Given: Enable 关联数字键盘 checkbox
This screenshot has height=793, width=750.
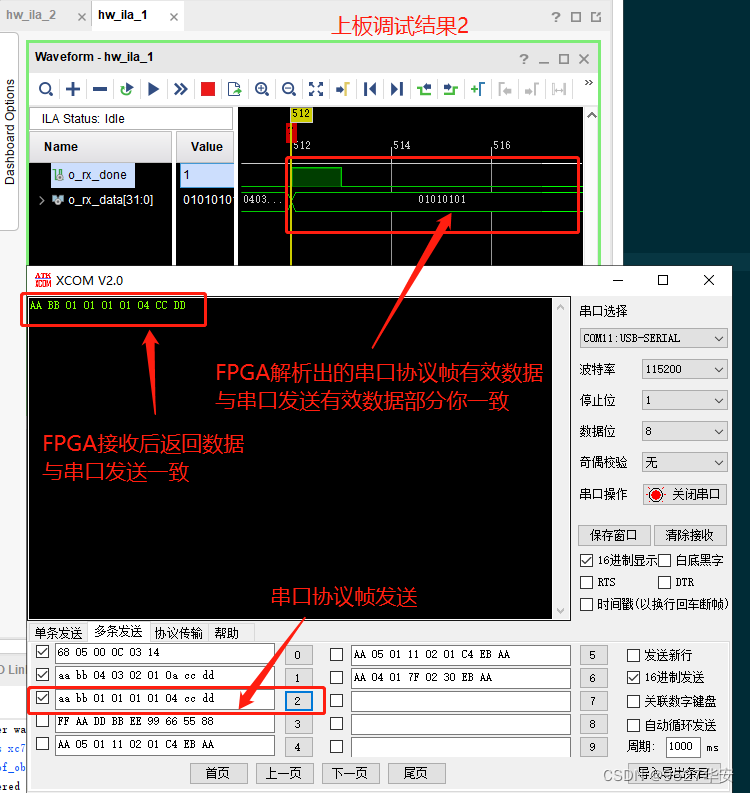Looking at the screenshot, I should click(x=633, y=701).
